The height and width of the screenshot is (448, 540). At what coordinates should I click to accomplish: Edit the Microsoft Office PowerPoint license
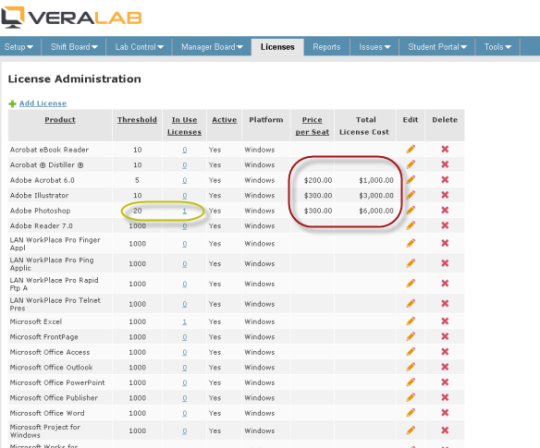(x=411, y=382)
